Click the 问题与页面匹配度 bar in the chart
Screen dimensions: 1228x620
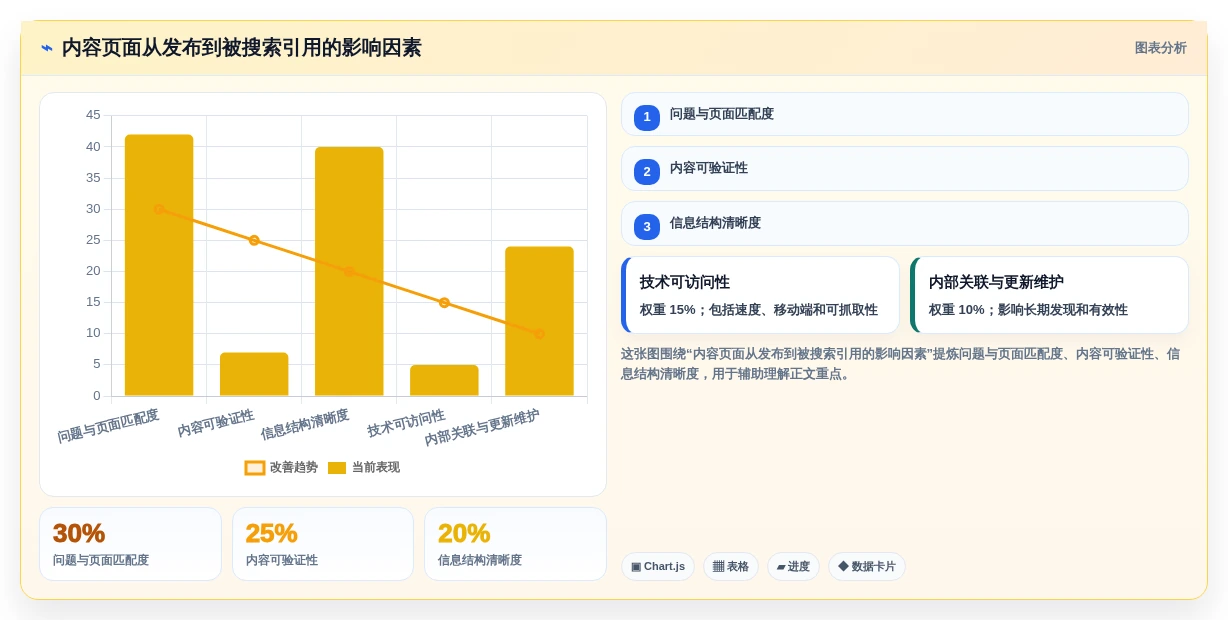159,265
